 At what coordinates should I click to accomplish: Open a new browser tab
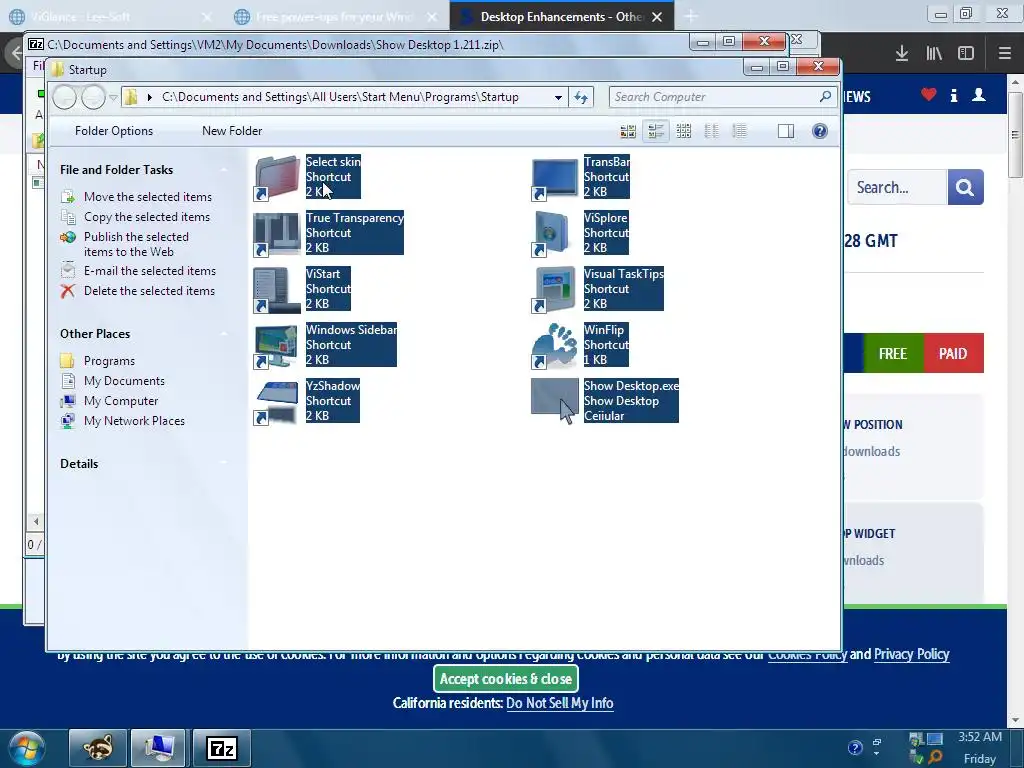(690, 16)
